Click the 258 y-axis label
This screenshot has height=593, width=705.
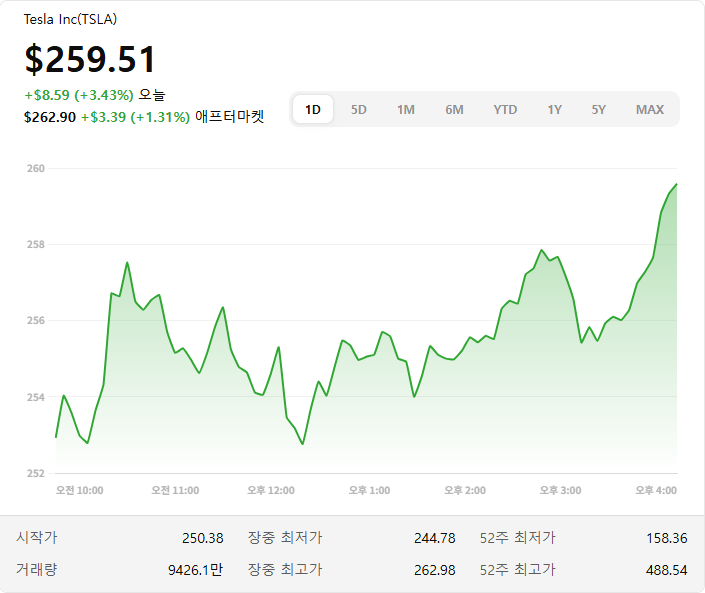tap(36, 244)
